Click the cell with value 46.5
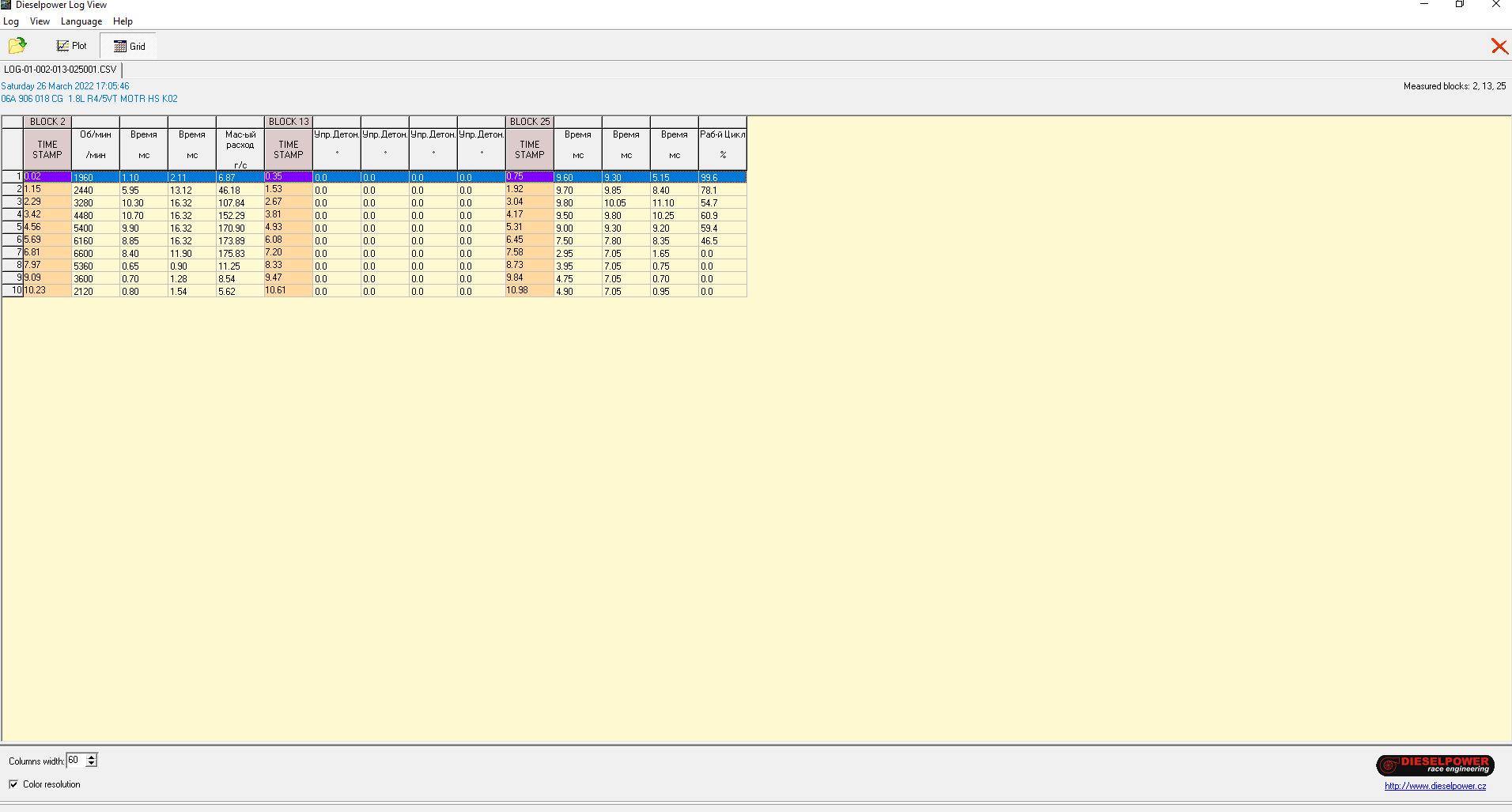This screenshot has height=812, width=1512. (723, 240)
